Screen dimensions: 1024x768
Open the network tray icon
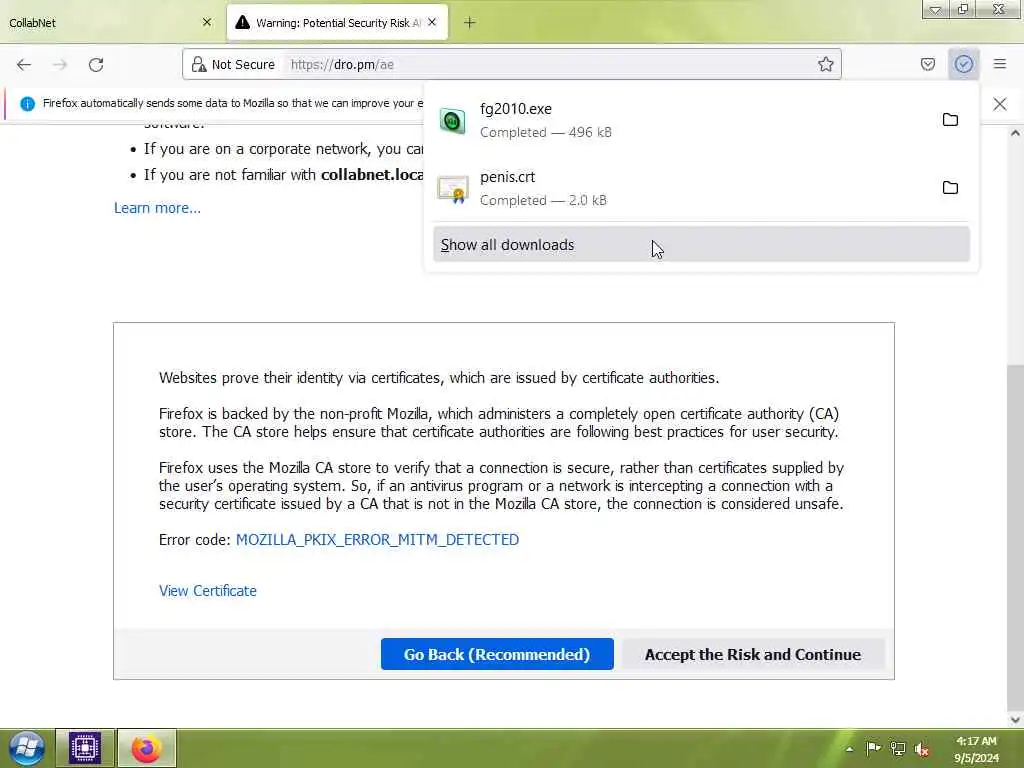pos(898,748)
